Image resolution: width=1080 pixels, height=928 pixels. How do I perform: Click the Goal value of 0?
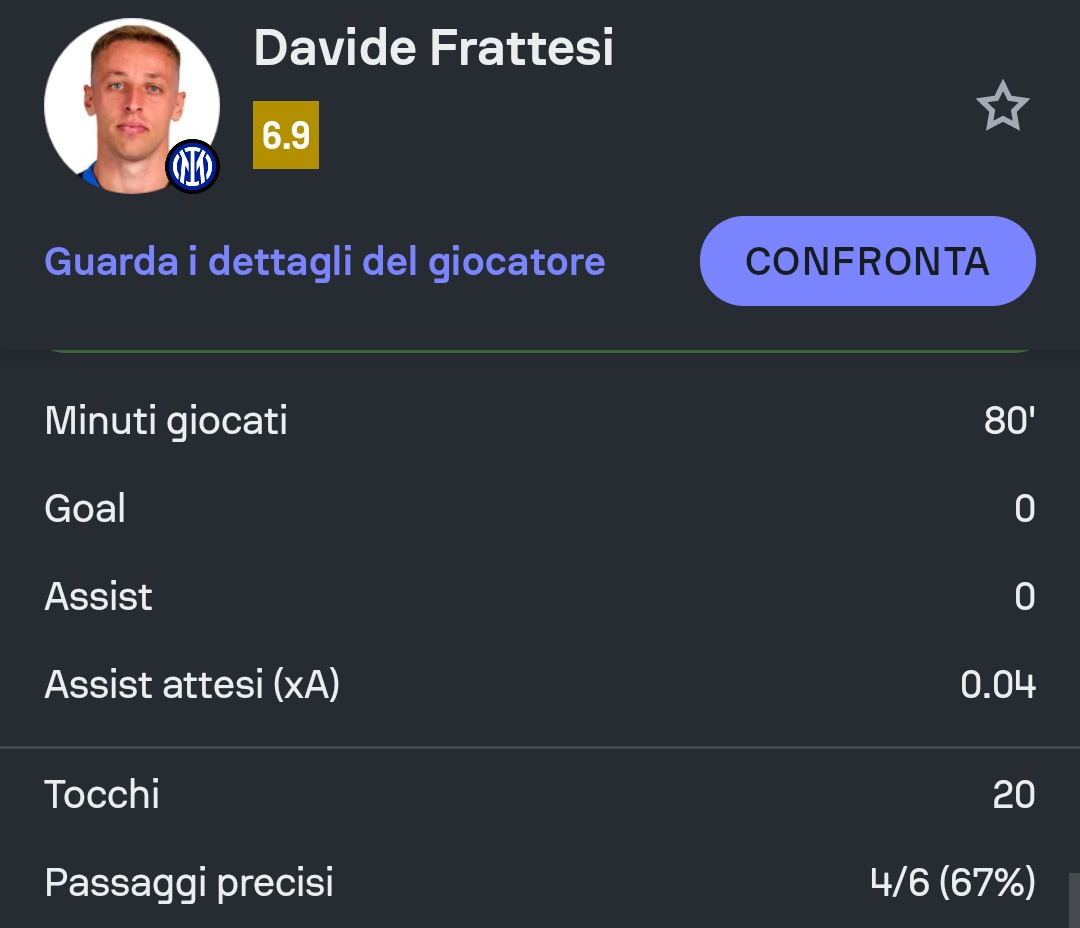pyautogui.click(x=1024, y=508)
